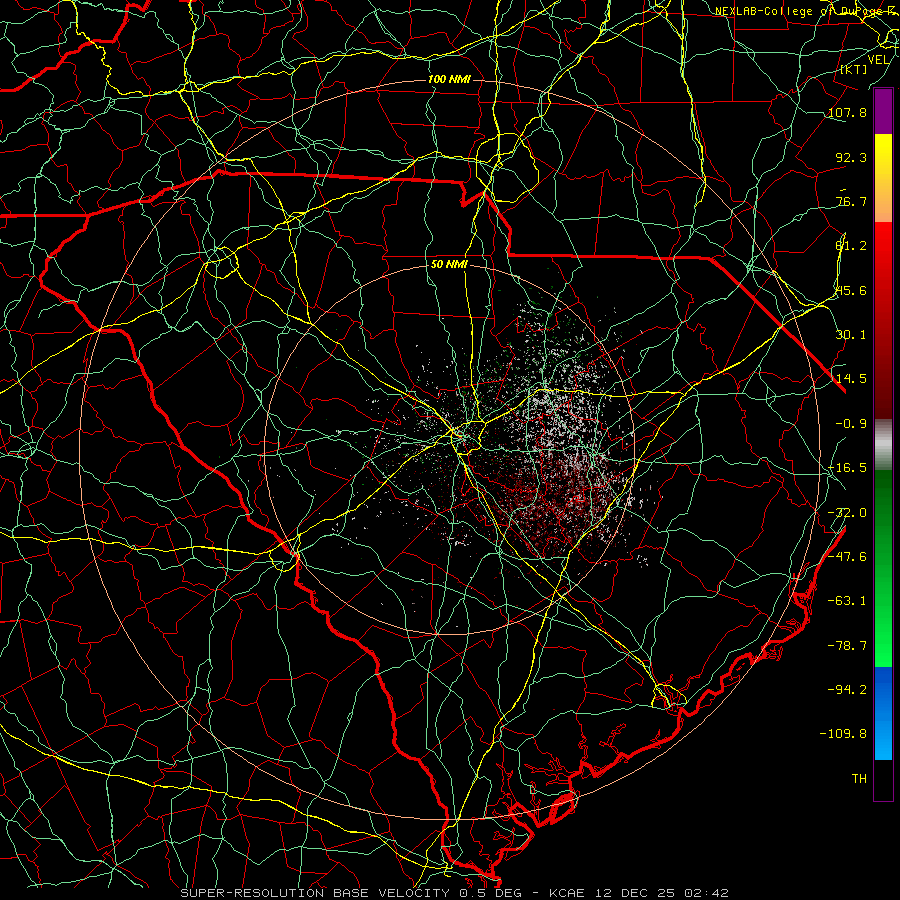Click the 0.5 DEG elevation text in the caption
Viewport: 900px width, 900px height.
tap(490, 893)
